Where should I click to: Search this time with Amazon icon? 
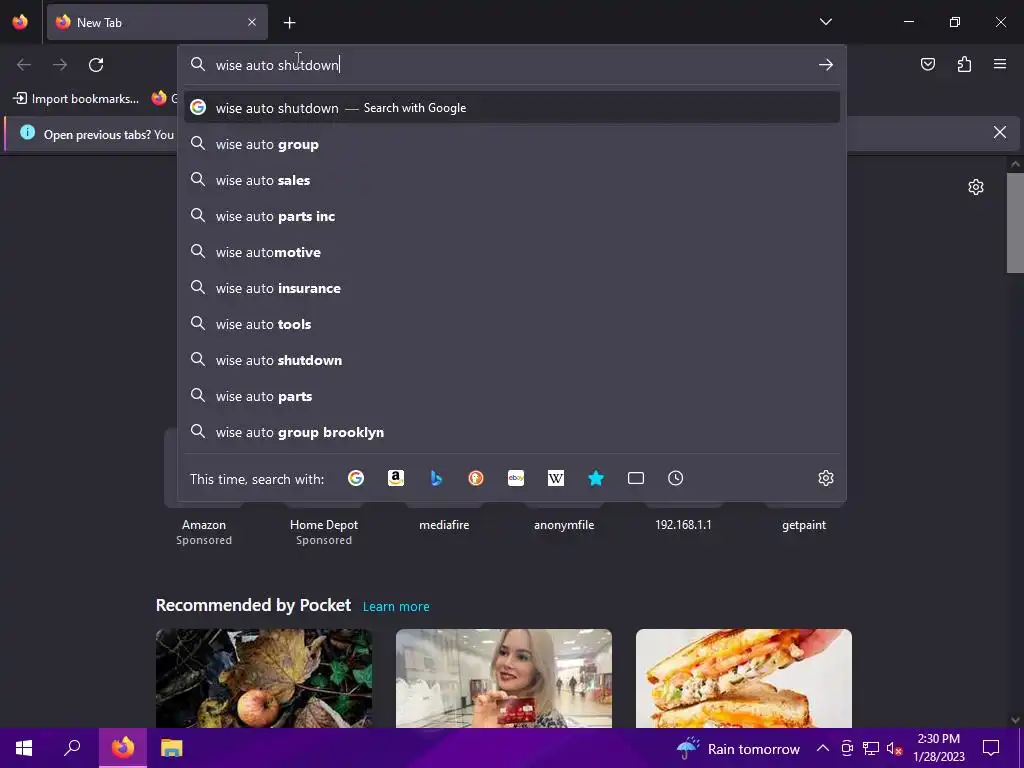pos(396,478)
